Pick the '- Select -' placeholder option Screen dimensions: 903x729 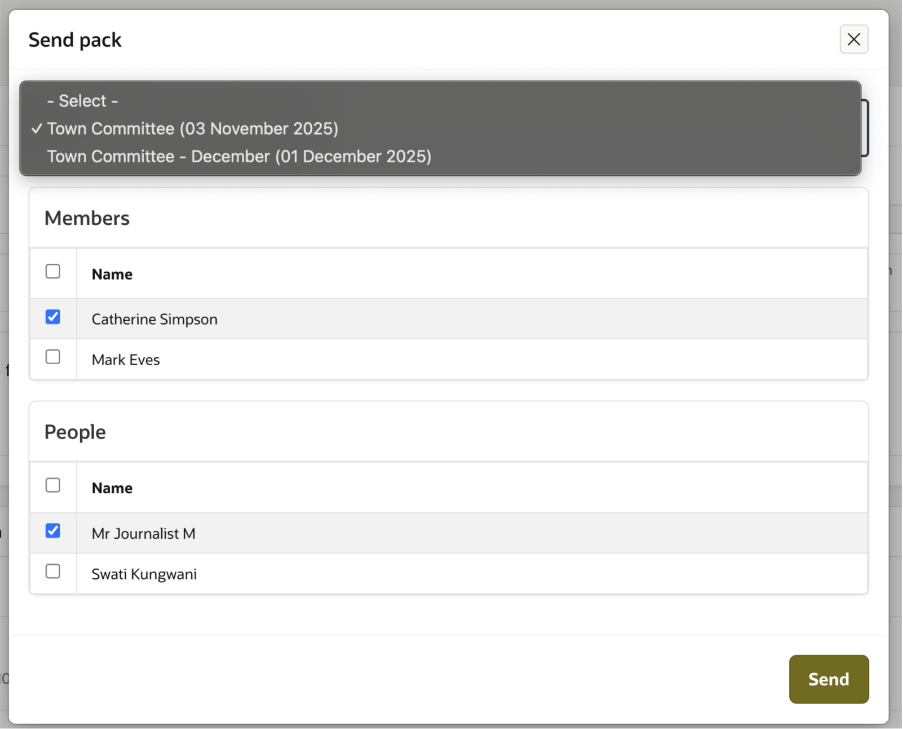coord(83,100)
